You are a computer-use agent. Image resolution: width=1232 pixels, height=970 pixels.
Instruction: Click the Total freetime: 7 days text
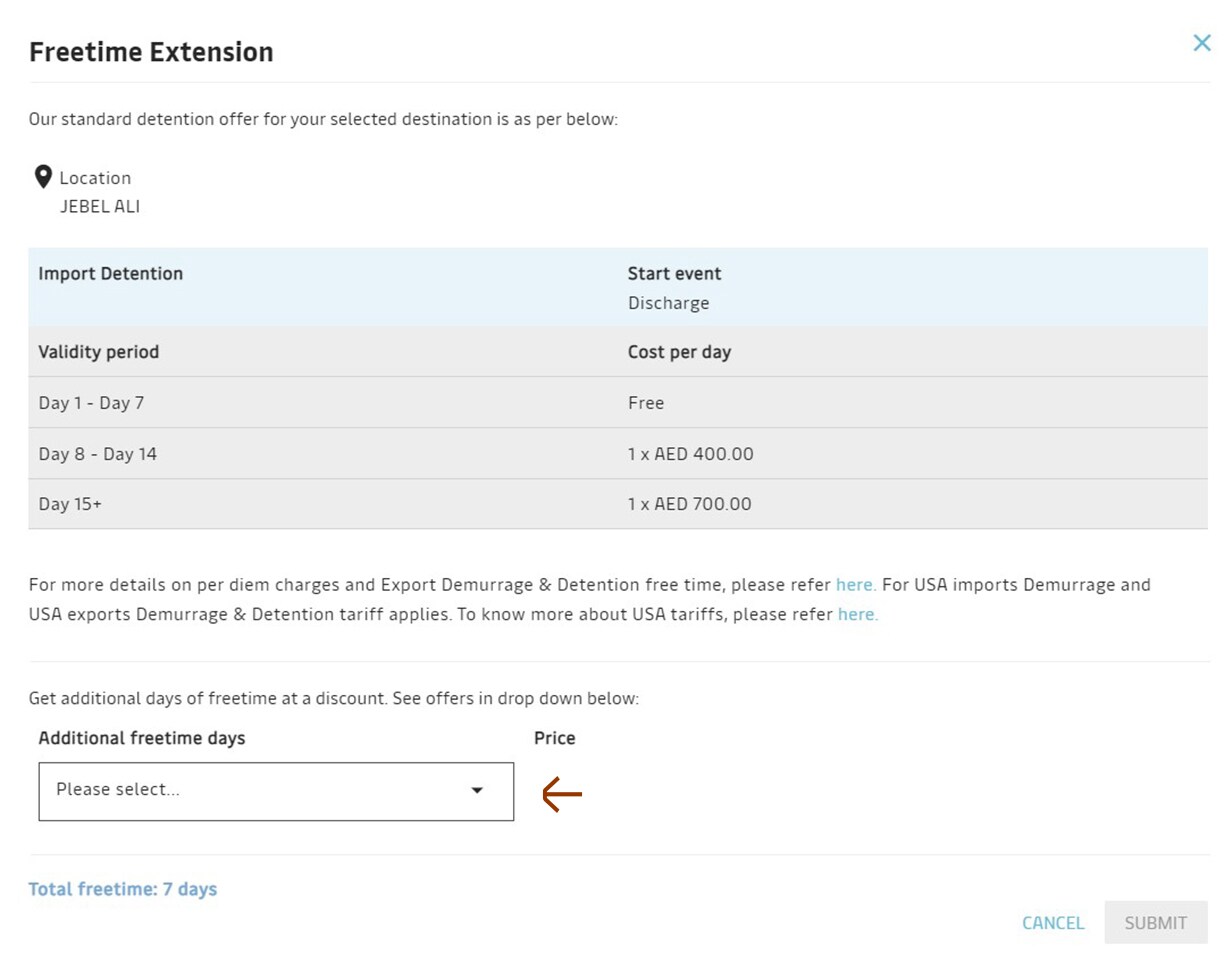(122, 889)
